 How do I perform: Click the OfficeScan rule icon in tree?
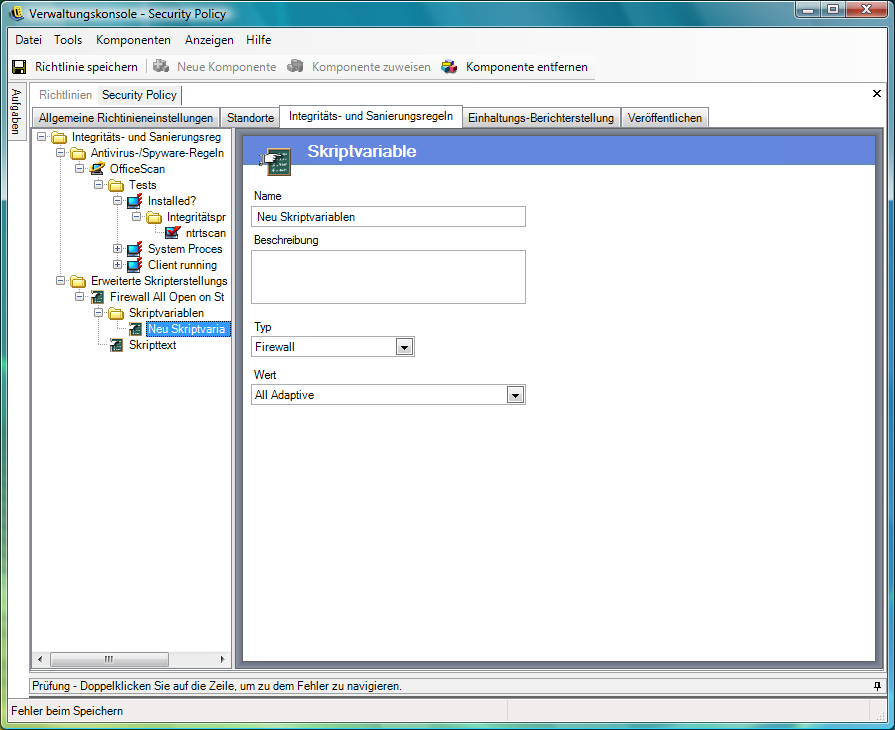tap(98, 169)
